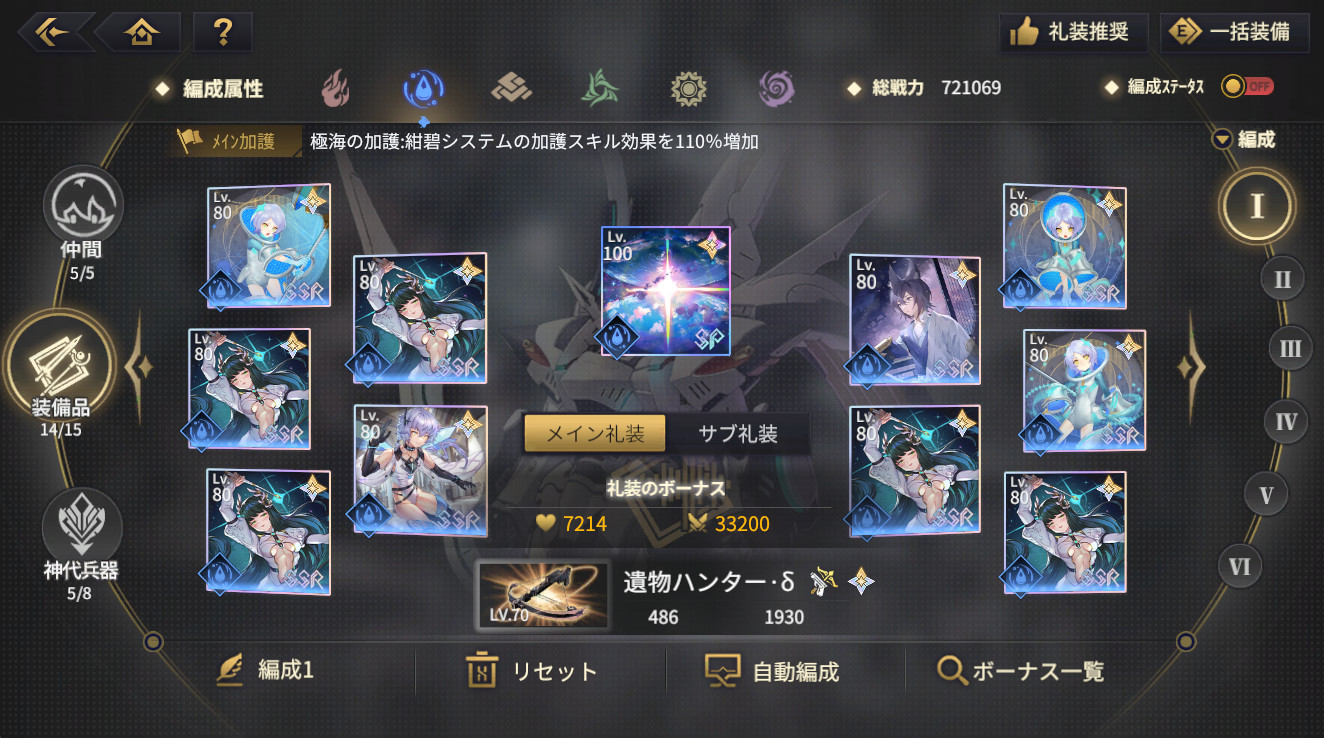This screenshot has height=738, width=1324.
Task: Open help with question mark icon
Action: (222, 32)
